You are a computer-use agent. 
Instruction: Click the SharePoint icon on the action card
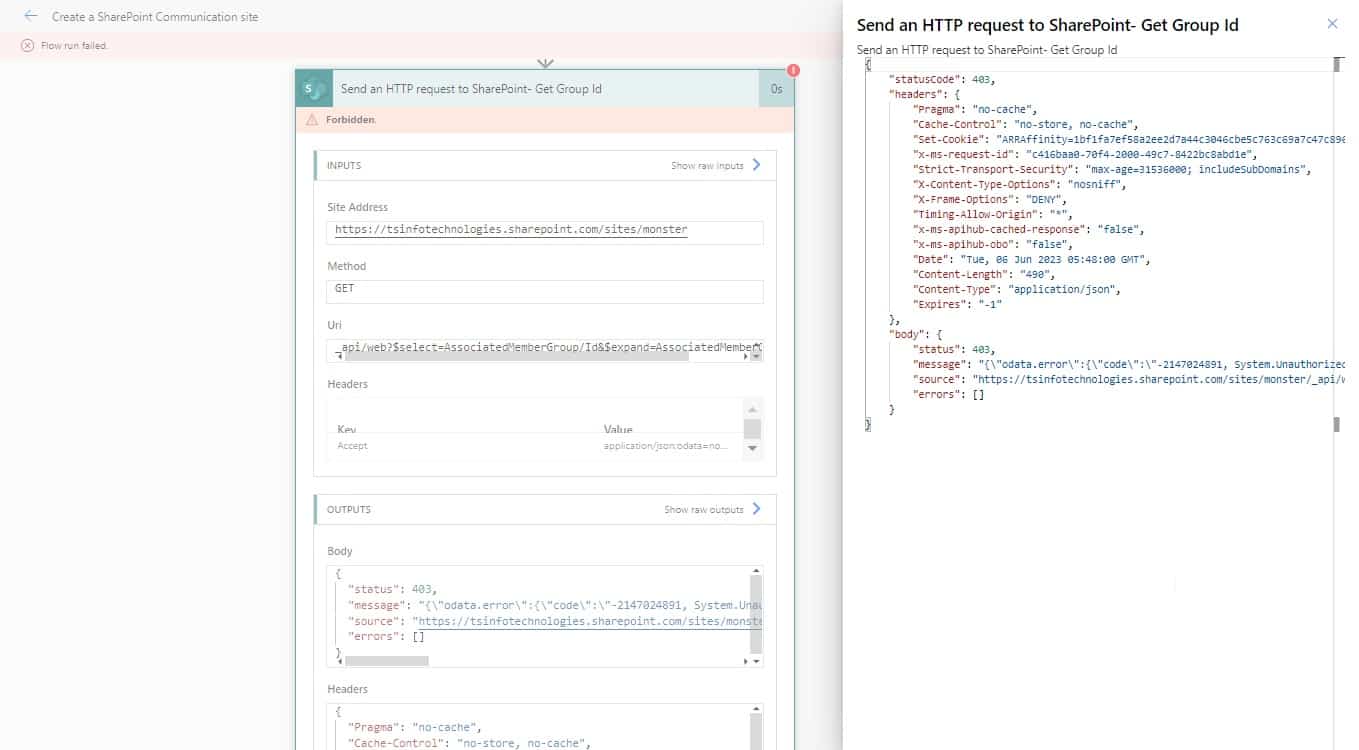click(x=314, y=89)
